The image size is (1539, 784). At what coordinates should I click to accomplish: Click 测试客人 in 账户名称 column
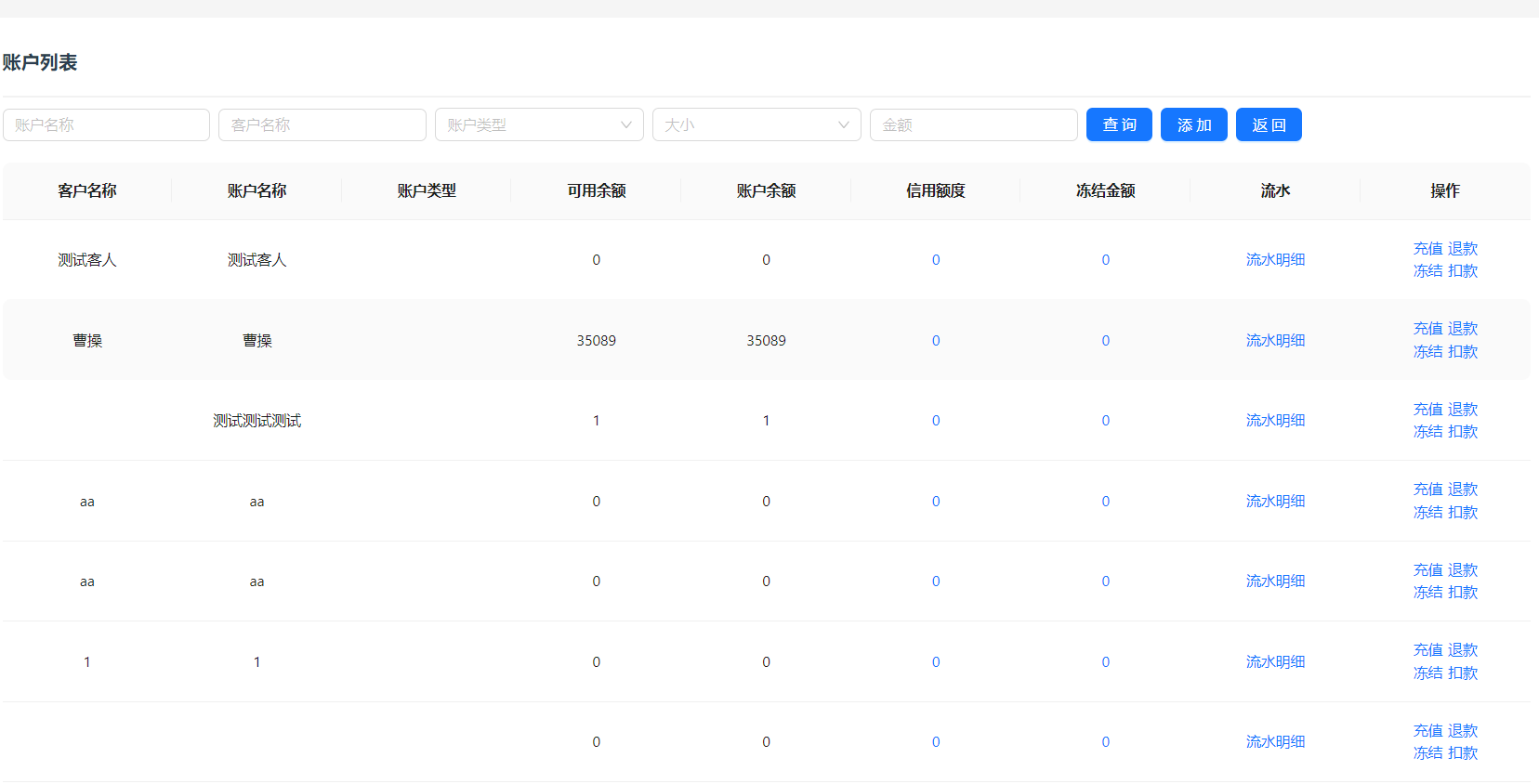point(257,260)
